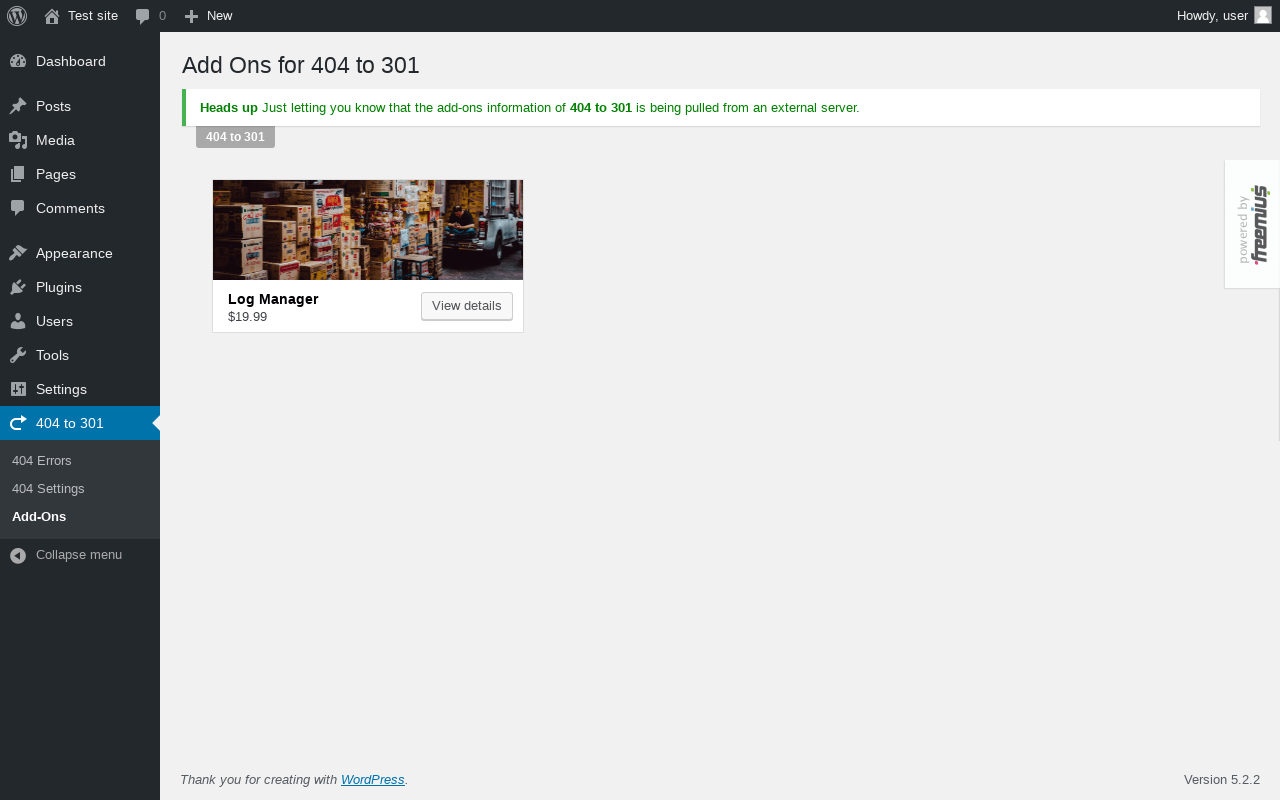This screenshot has width=1280, height=800.
Task: Navigate to Pages menu label
Action: pos(56,174)
